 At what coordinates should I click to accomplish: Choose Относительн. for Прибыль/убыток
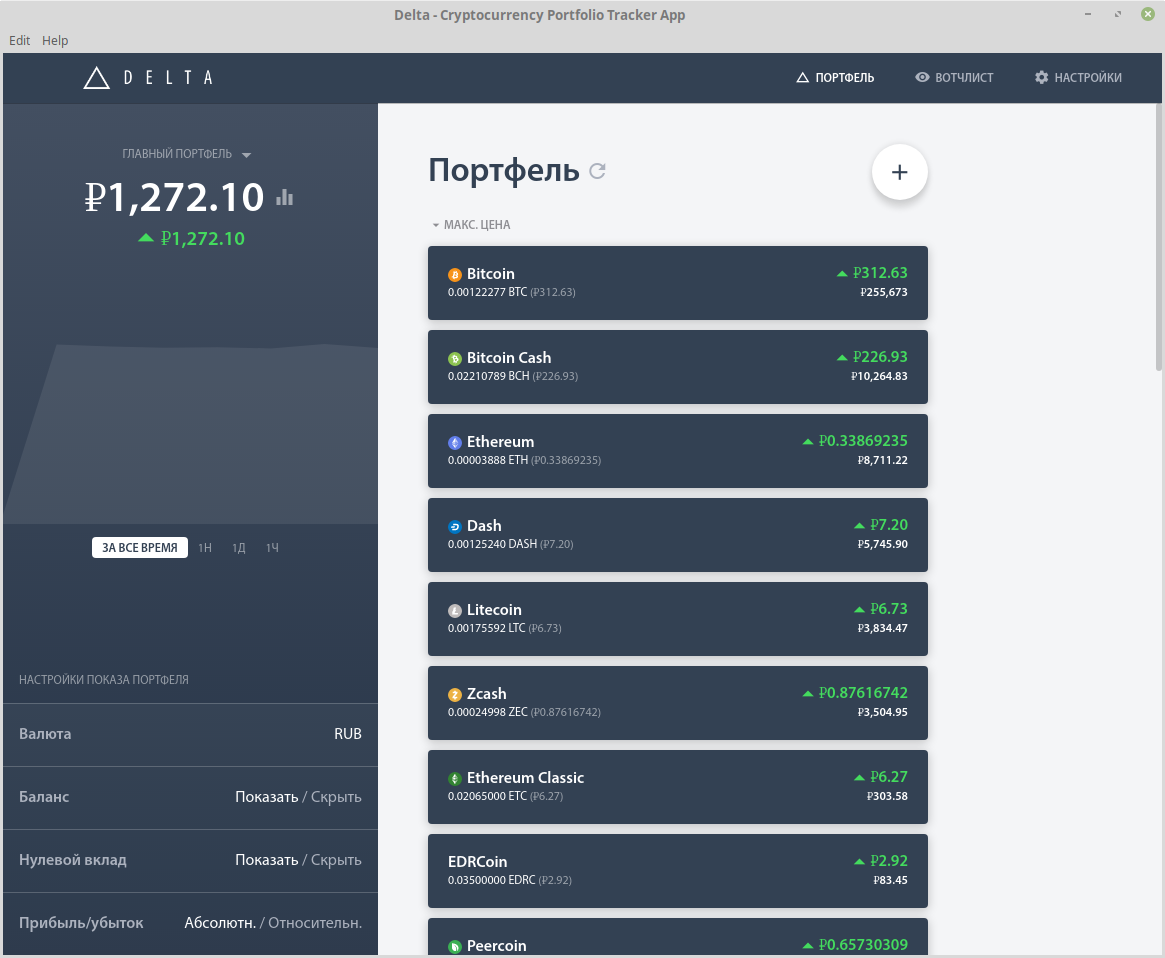pyautogui.click(x=315, y=923)
